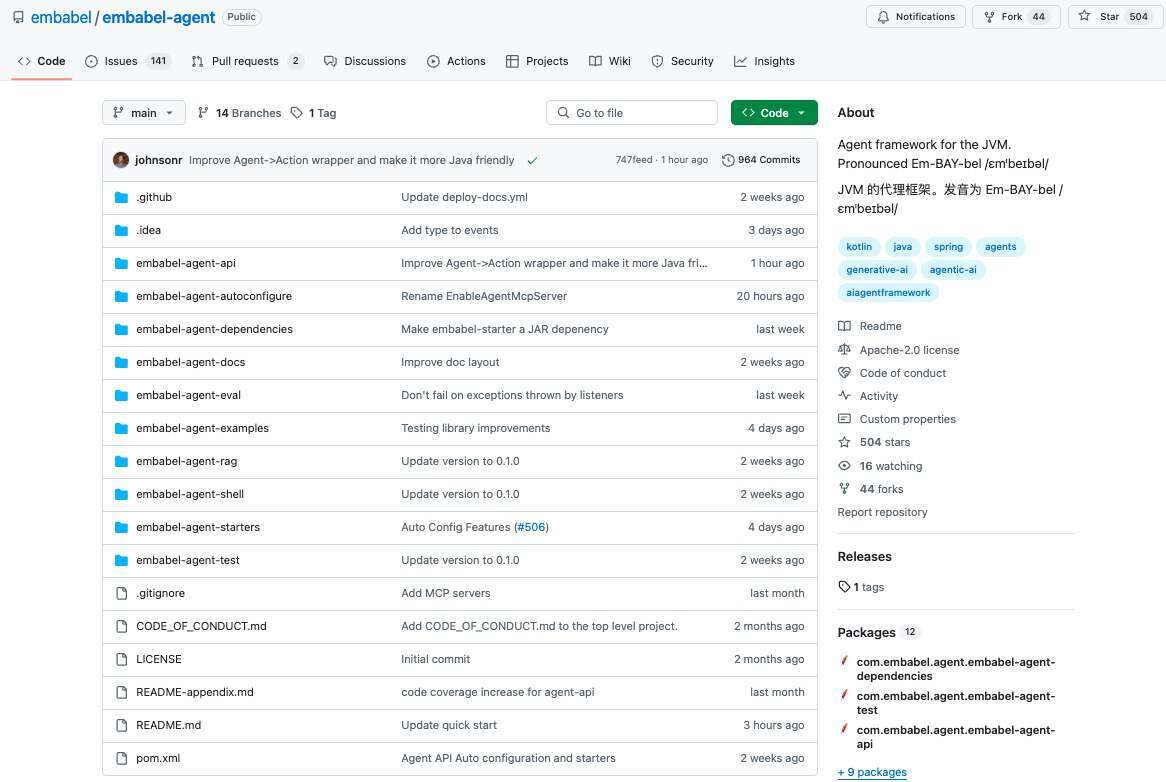
Task: Click the + 9 packages link
Action: click(x=872, y=772)
